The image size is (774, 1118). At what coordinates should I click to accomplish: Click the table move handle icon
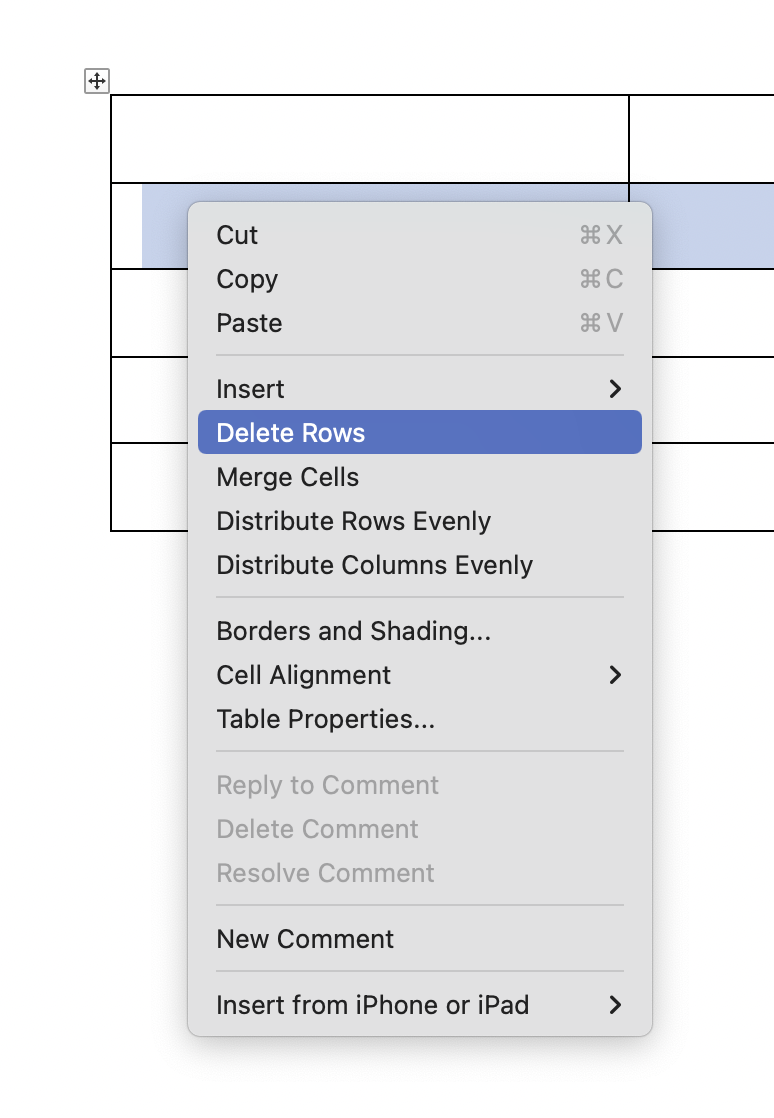(97, 82)
